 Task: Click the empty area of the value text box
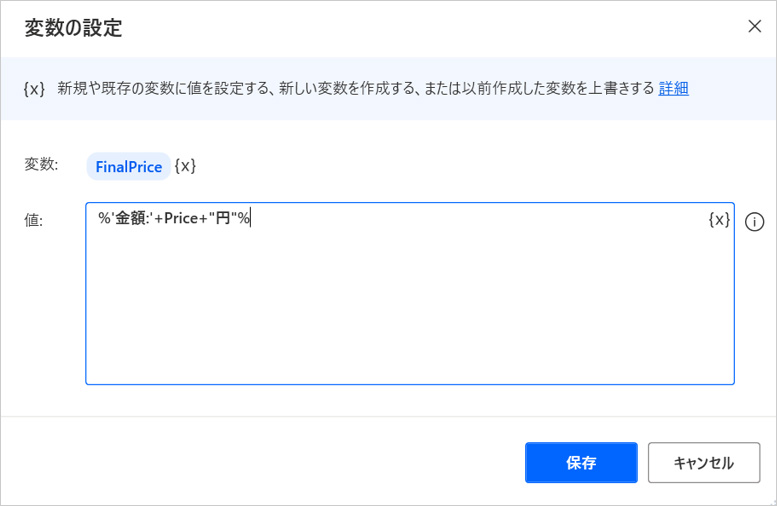(x=400, y=310)
